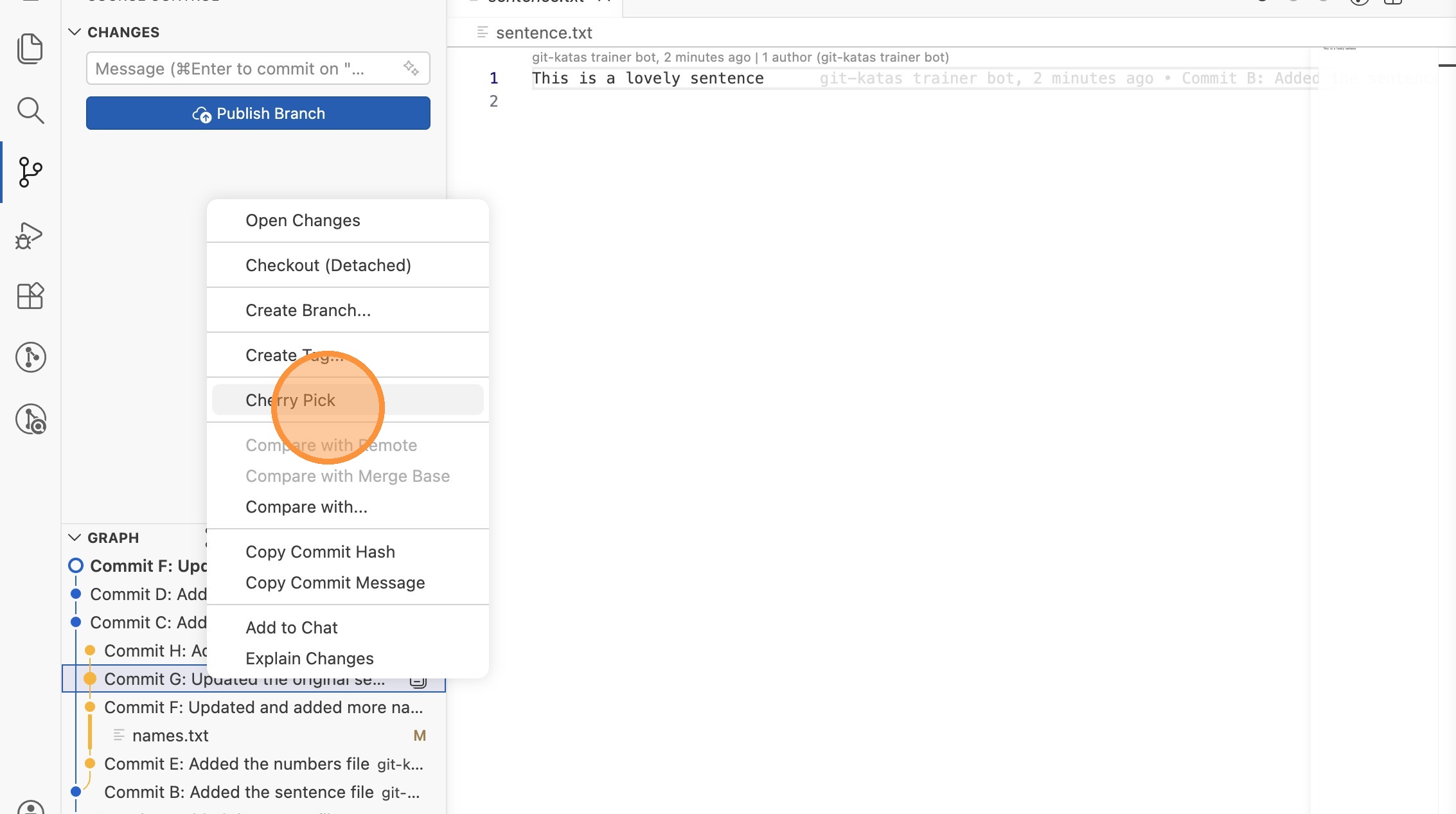
Task: Click the AI sparkle commit message icon
Action: tap(411, 68)
